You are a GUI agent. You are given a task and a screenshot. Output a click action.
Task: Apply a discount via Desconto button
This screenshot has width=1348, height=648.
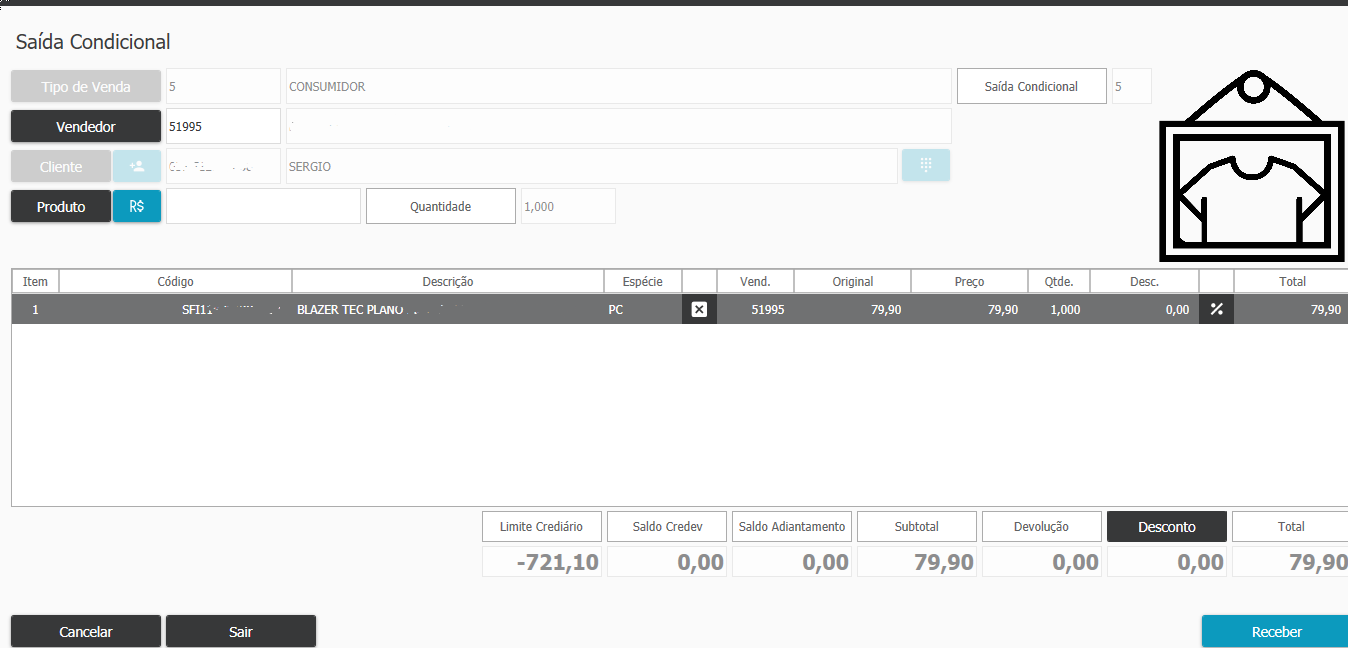tap(1167, 527)
